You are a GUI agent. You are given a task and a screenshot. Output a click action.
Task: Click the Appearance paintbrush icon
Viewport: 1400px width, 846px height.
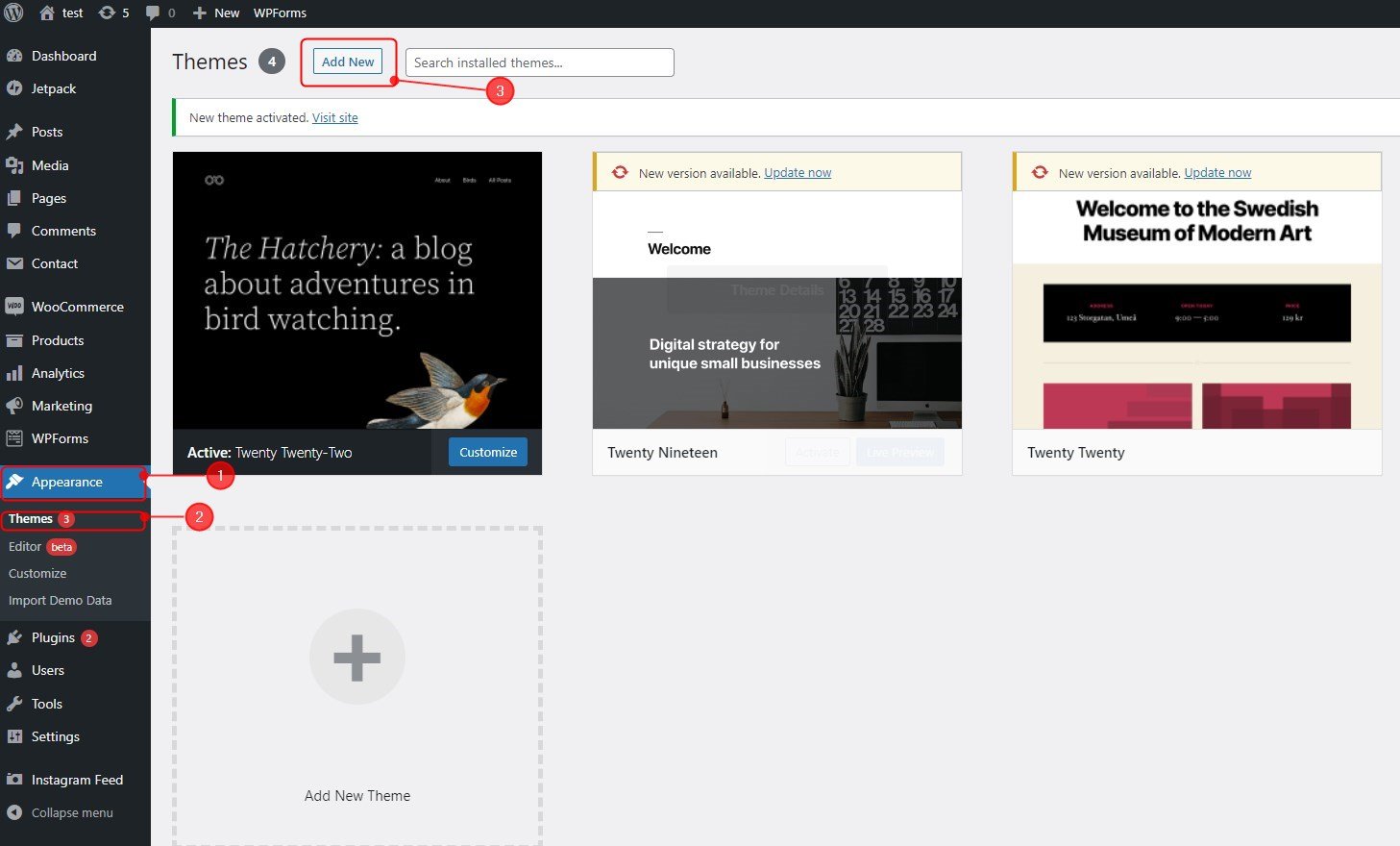(x=14, y=482)
